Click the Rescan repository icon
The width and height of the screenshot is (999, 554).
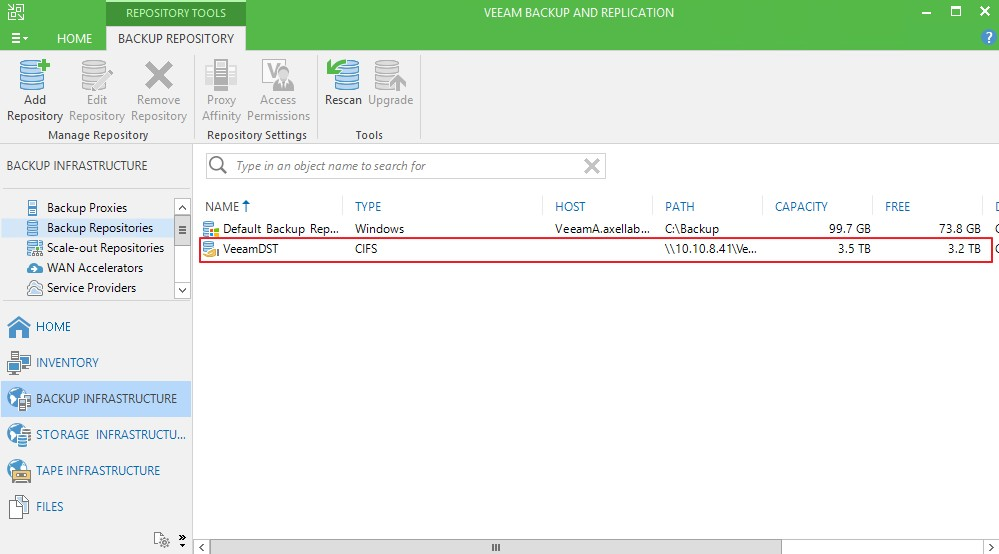click(343, 77)
